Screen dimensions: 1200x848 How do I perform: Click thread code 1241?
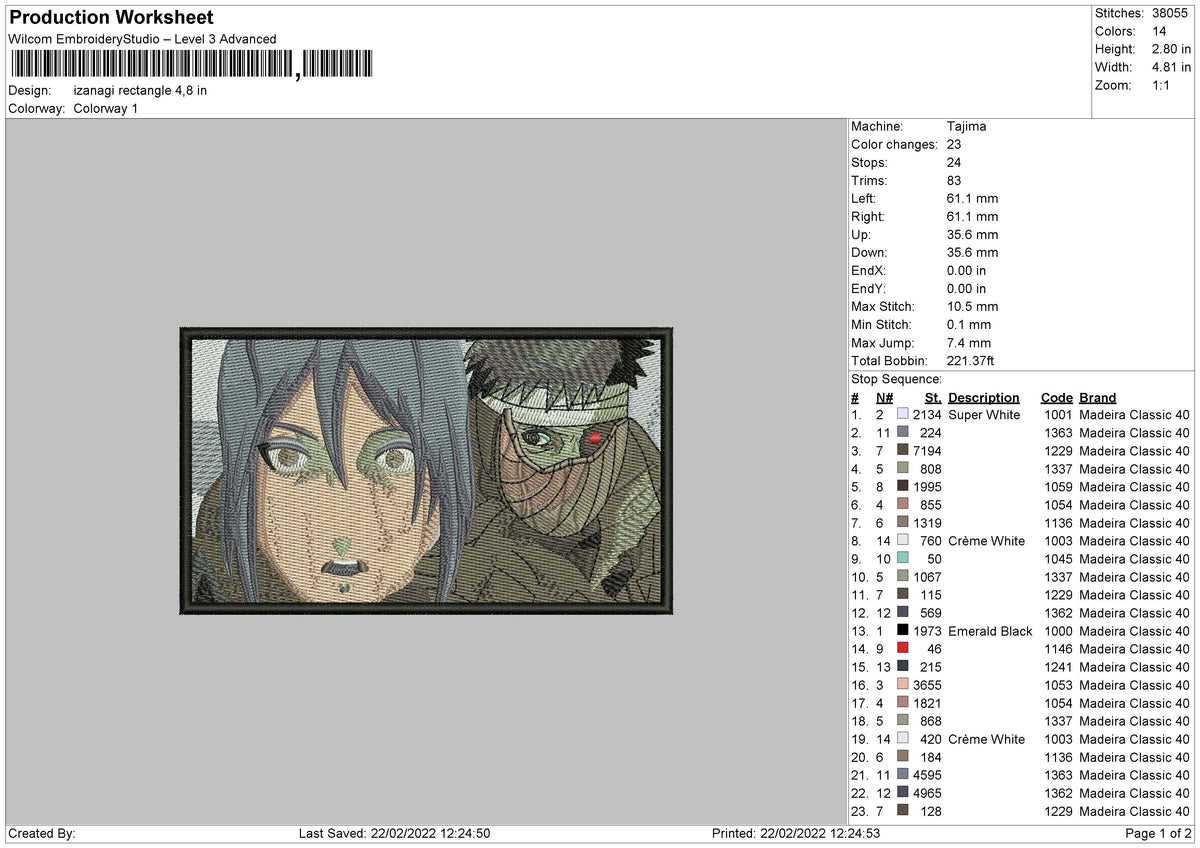coord(1058,667)
